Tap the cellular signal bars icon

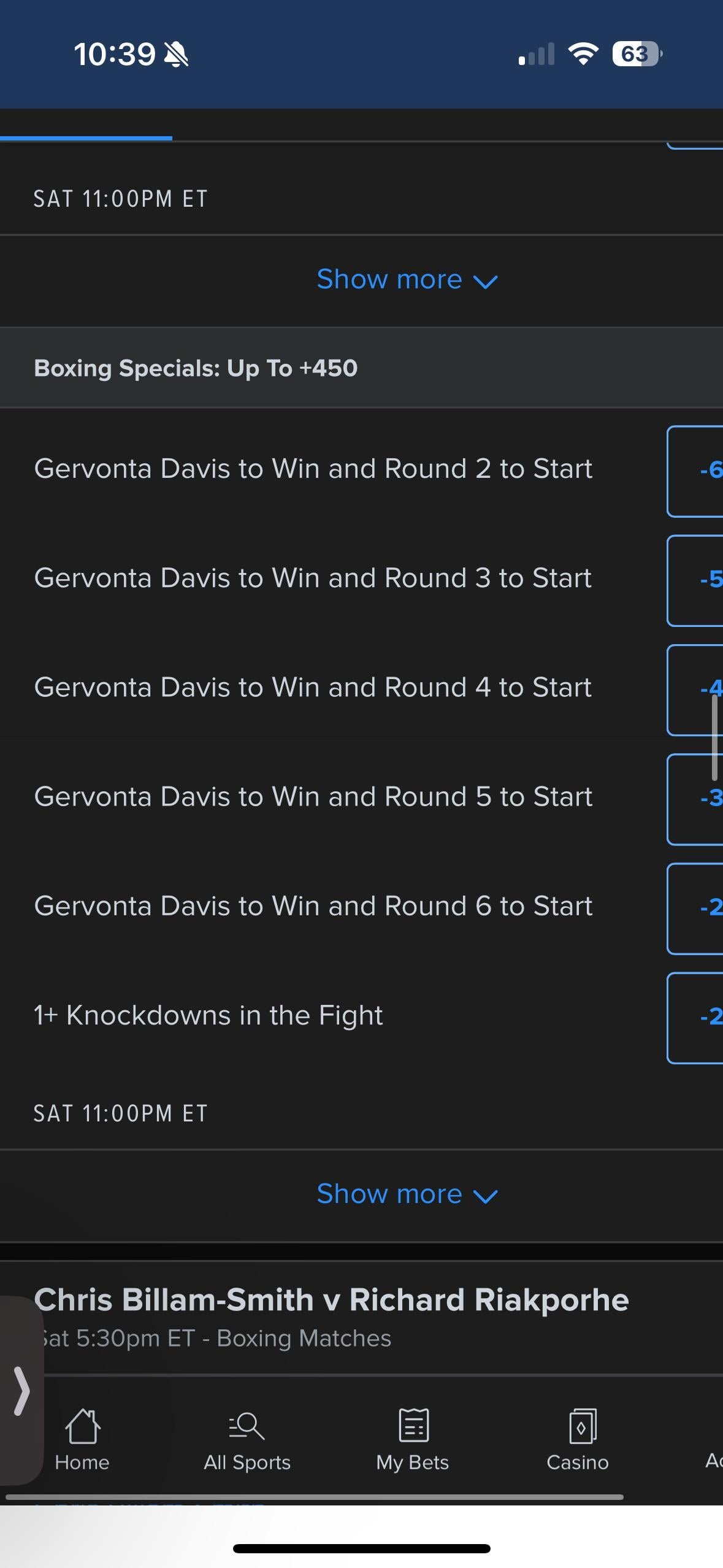tap(537, 54)
